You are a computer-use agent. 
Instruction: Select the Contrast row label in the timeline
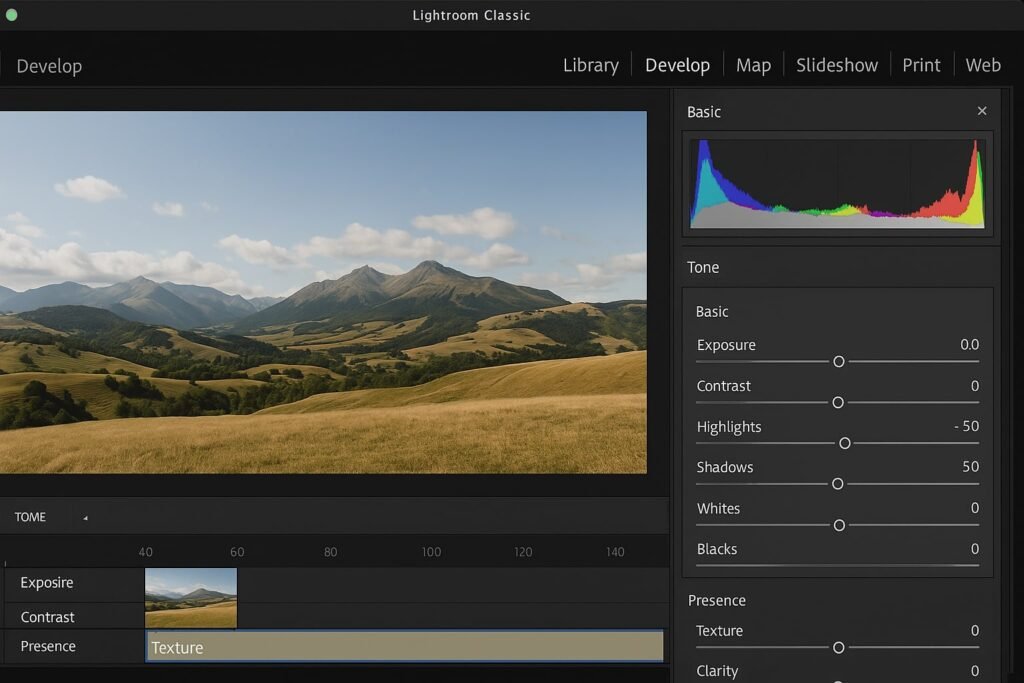47,617
